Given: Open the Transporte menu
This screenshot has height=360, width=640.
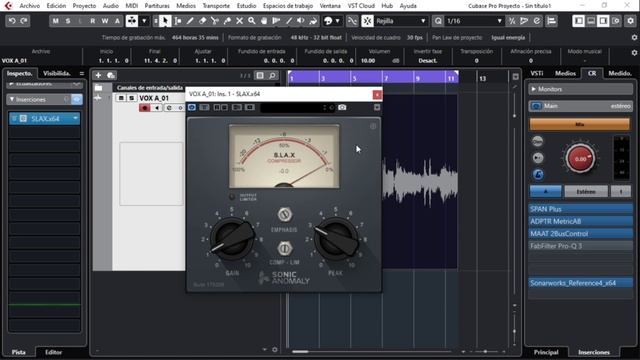Looking at the screenshot, I should pos(216,6).
